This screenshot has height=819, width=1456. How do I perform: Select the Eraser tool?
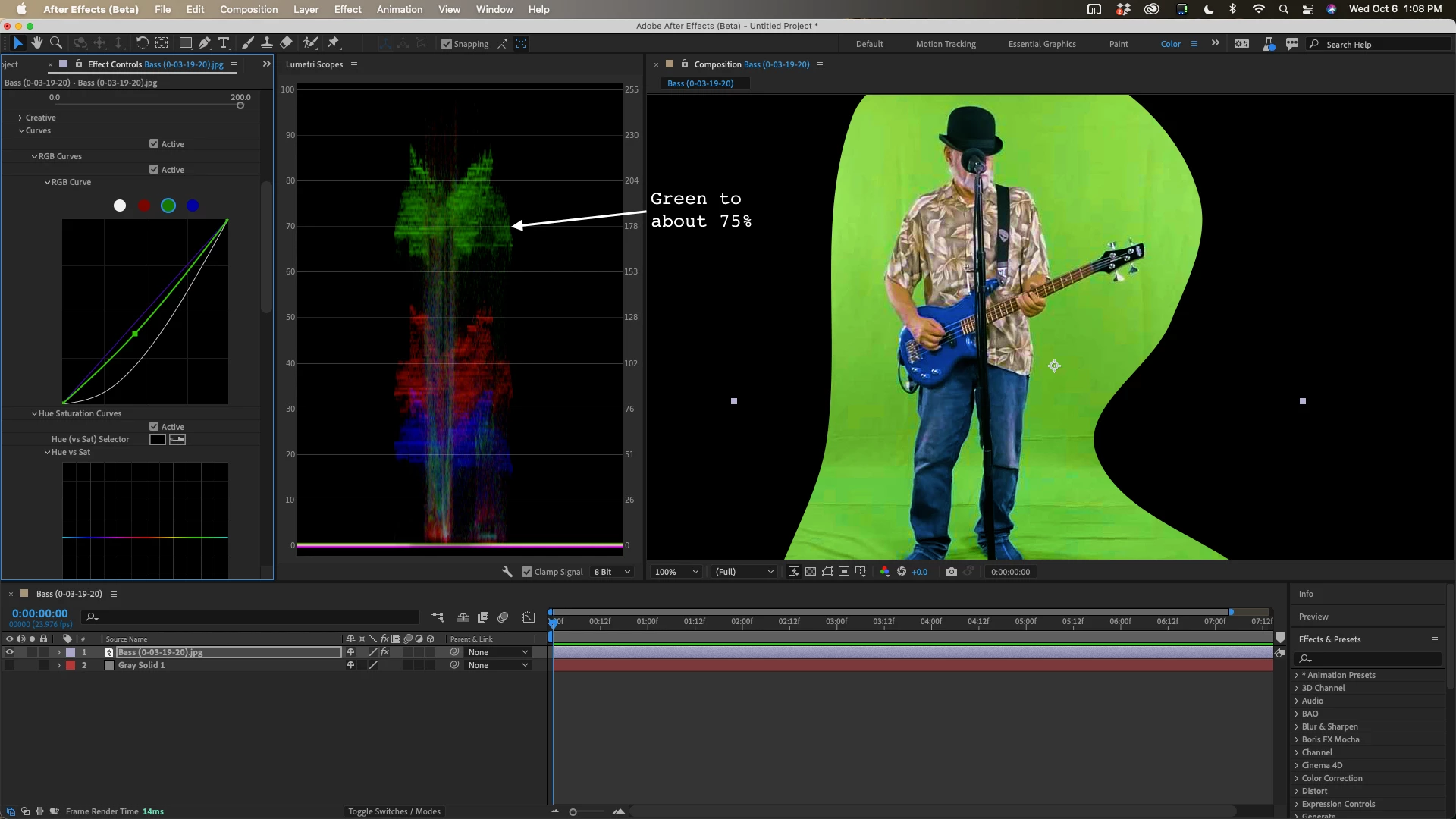[286, 43]
